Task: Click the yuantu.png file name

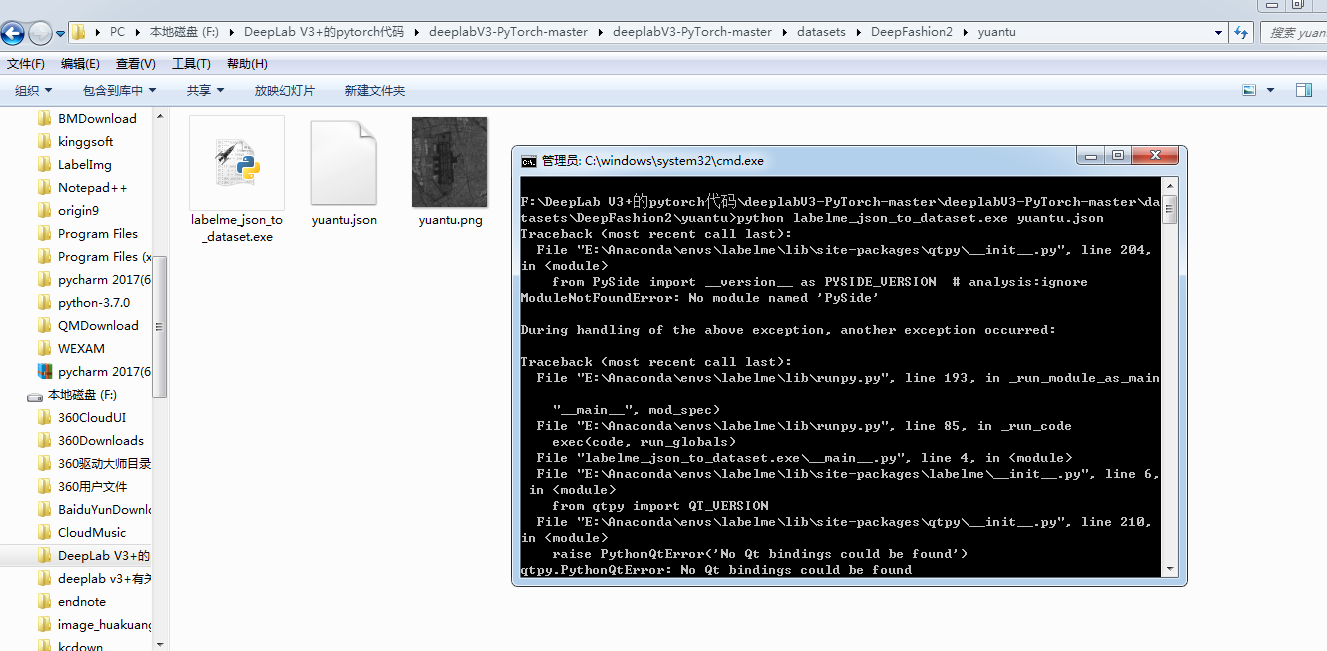Action: pyautogui.click(x=450, y=220)
